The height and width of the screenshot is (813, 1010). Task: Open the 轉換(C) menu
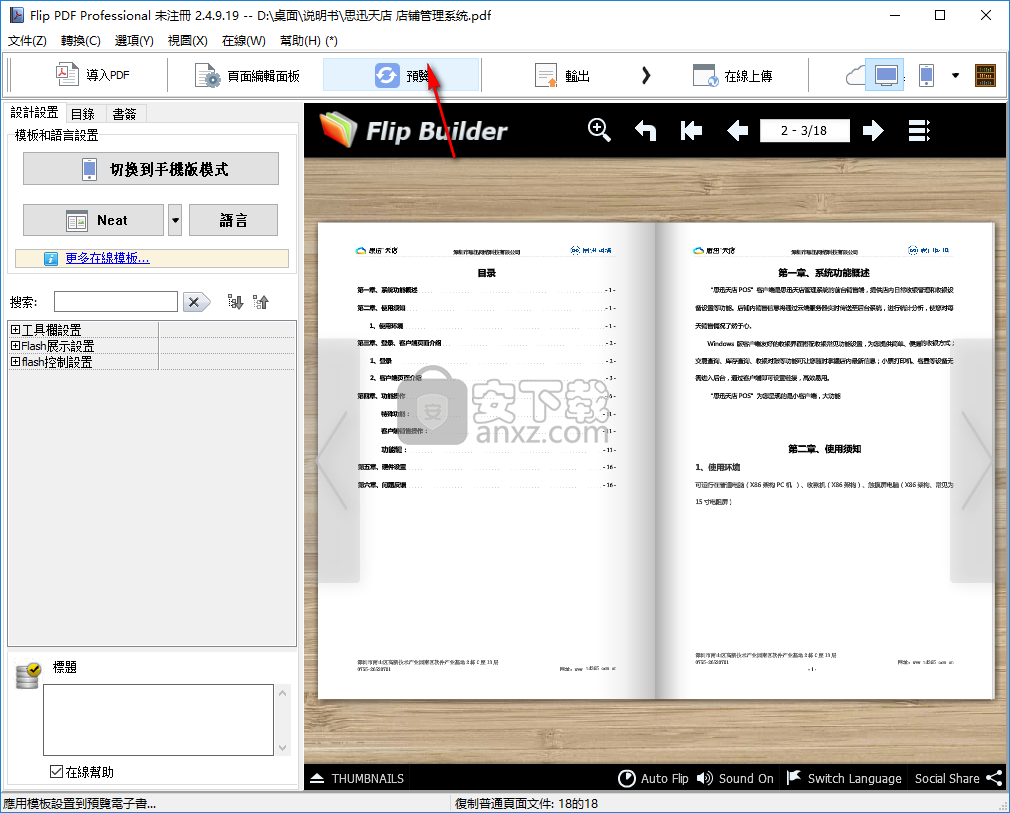click(x=81, y=41)
